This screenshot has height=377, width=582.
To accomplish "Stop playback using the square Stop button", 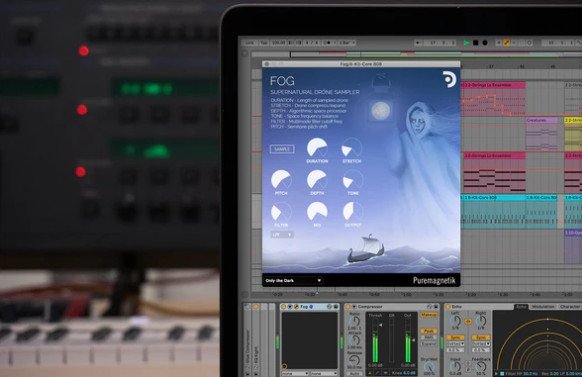I will (475, 43).
